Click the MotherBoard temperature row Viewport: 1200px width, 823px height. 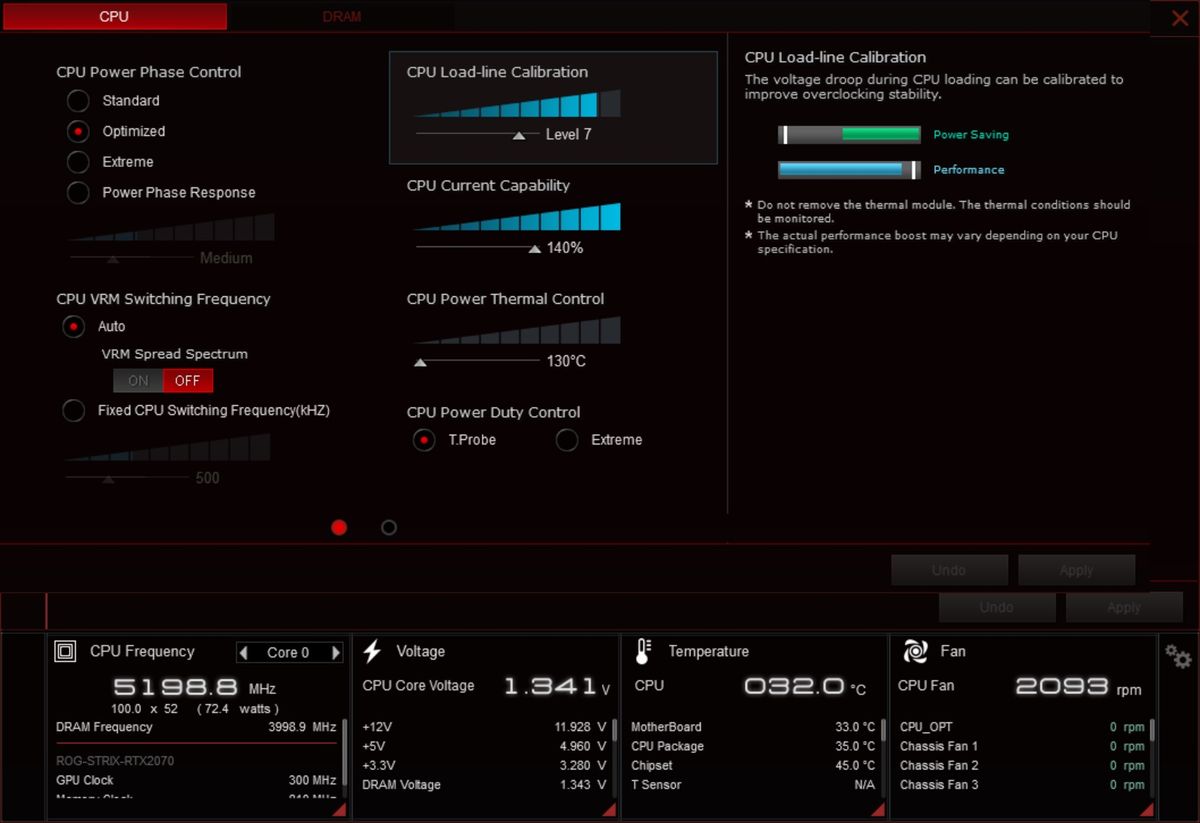tap(753, 727)
